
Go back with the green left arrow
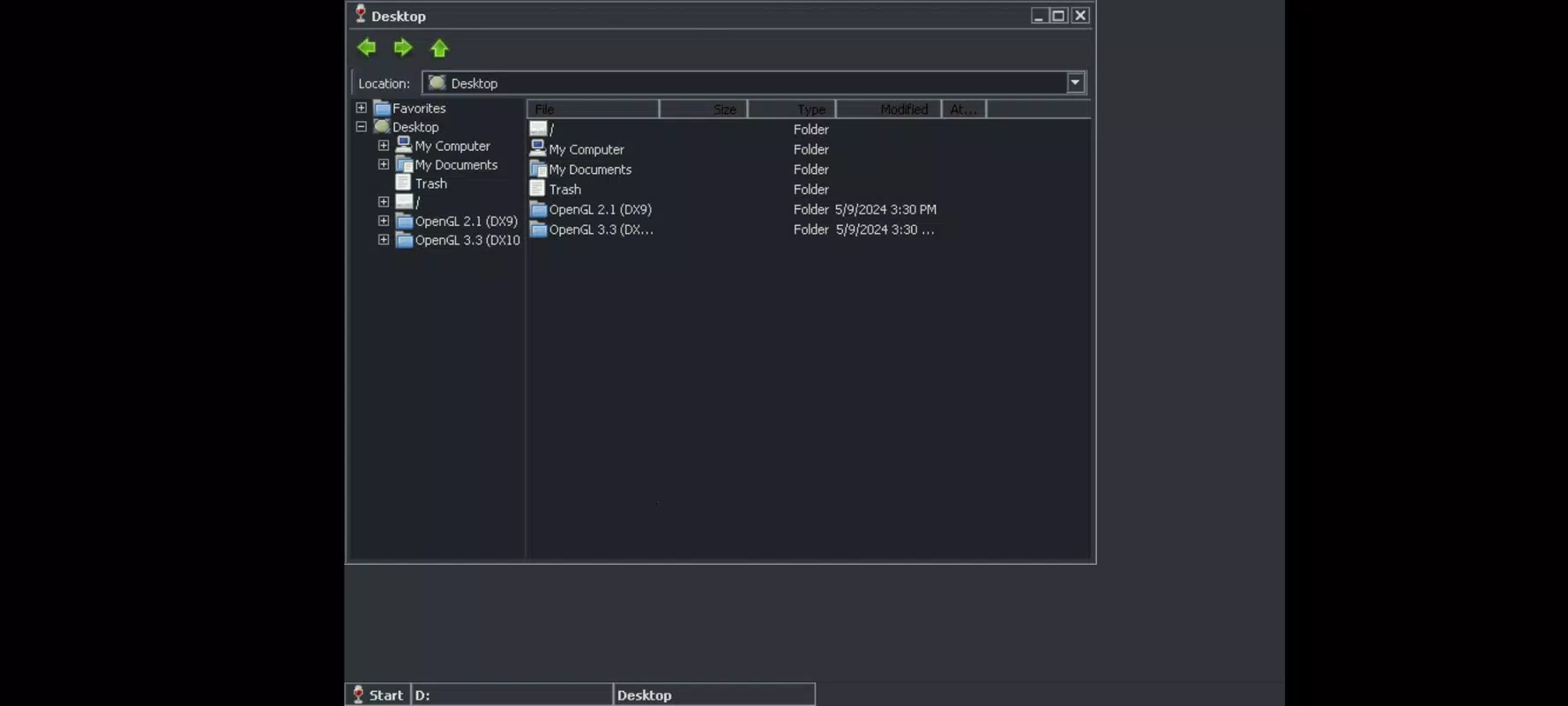[x=367, y=48]
